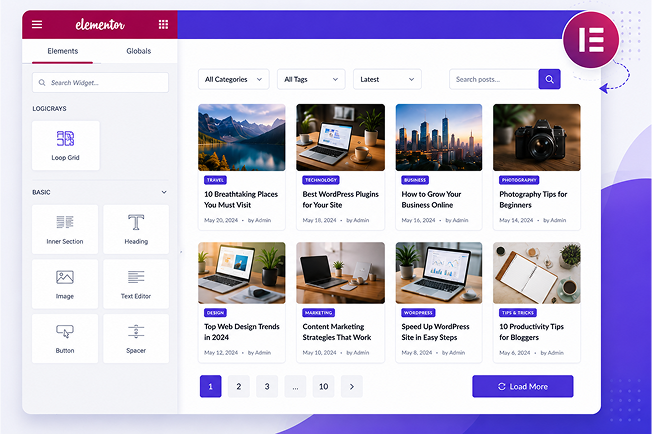This screenshot has height=434, width=652.
Task: Click the Elementor logo text in header
Action: (x=100, y=25)
